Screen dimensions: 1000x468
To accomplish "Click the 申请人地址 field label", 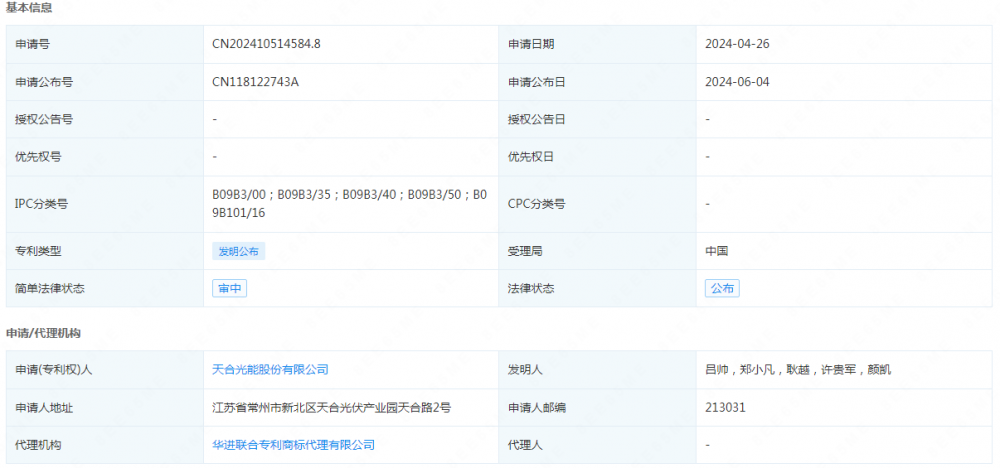I will [44, 407].
